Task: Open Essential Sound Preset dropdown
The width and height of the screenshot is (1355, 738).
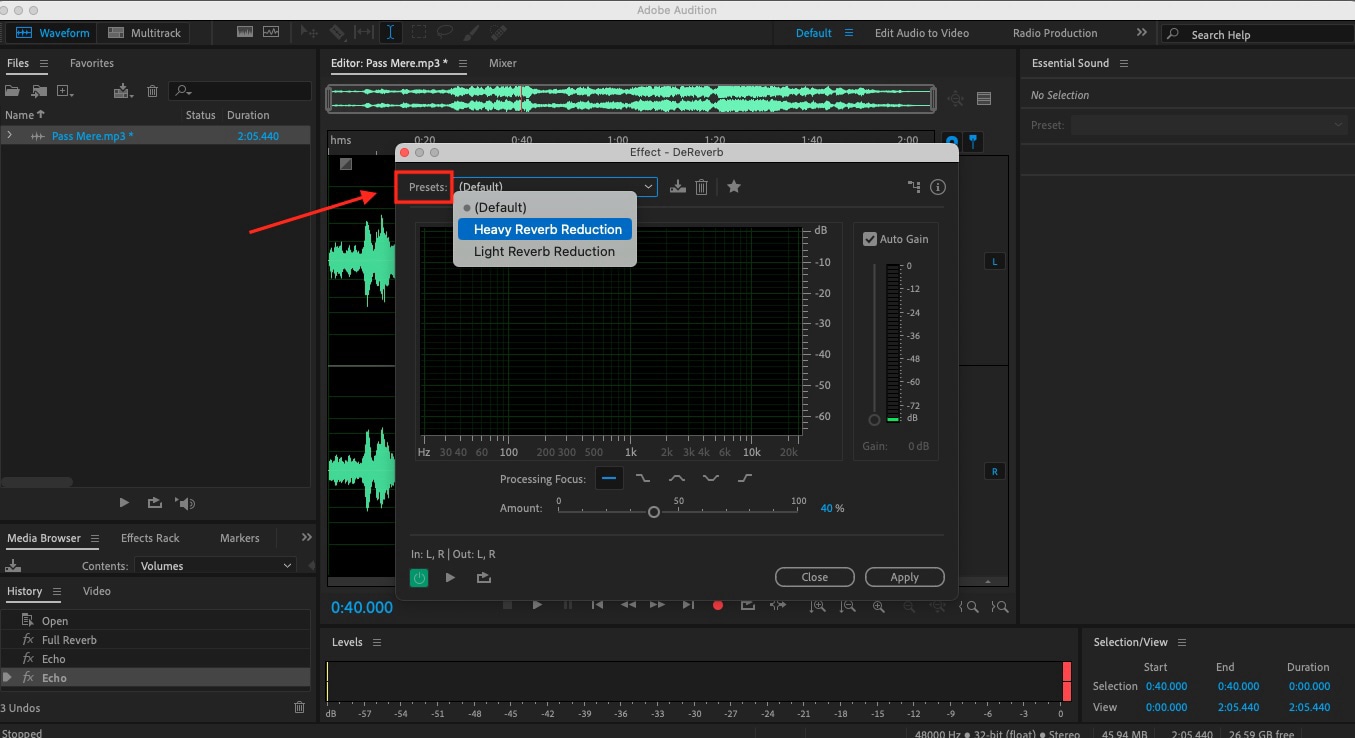Action: tap(1210, 125)
